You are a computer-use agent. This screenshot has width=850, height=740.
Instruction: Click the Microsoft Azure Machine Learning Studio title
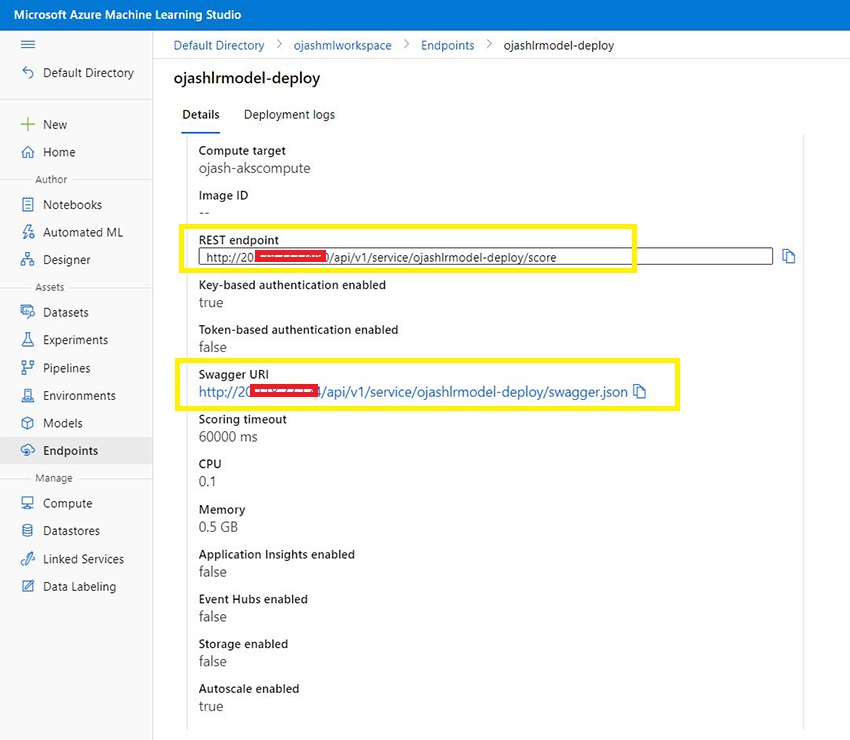[127, 15]
